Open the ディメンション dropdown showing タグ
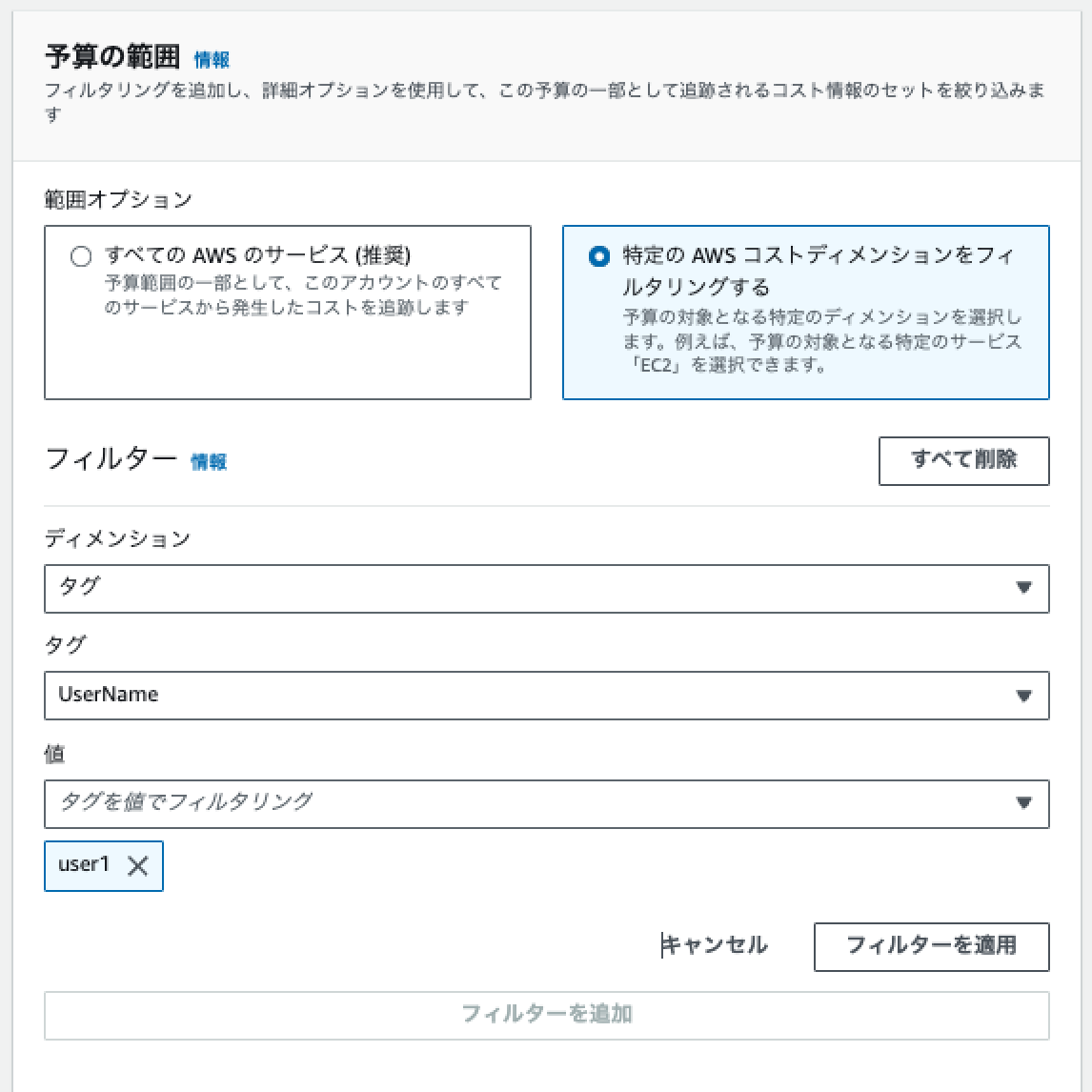 (546, 588)
